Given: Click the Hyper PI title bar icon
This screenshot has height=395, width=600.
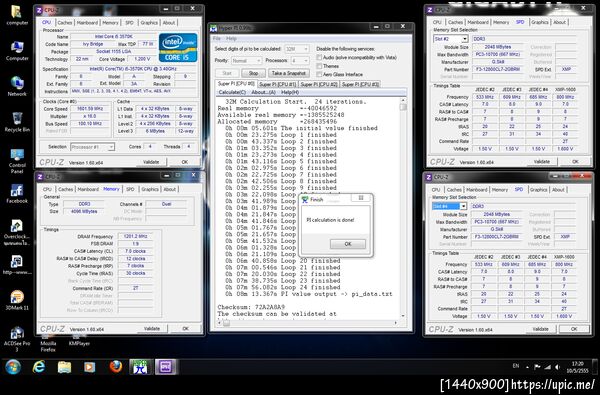Looking at the screenshot, I should [x=214, y=28].
